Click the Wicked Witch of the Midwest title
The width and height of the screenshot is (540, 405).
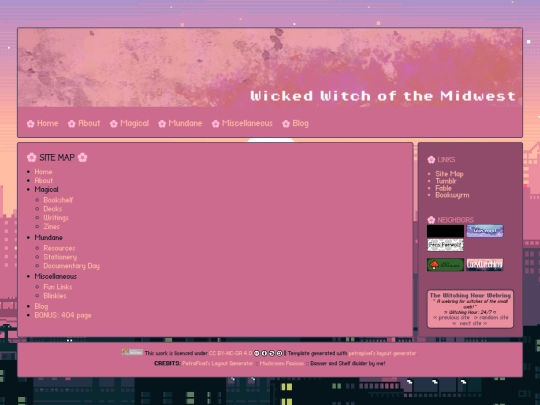point(383,96)
